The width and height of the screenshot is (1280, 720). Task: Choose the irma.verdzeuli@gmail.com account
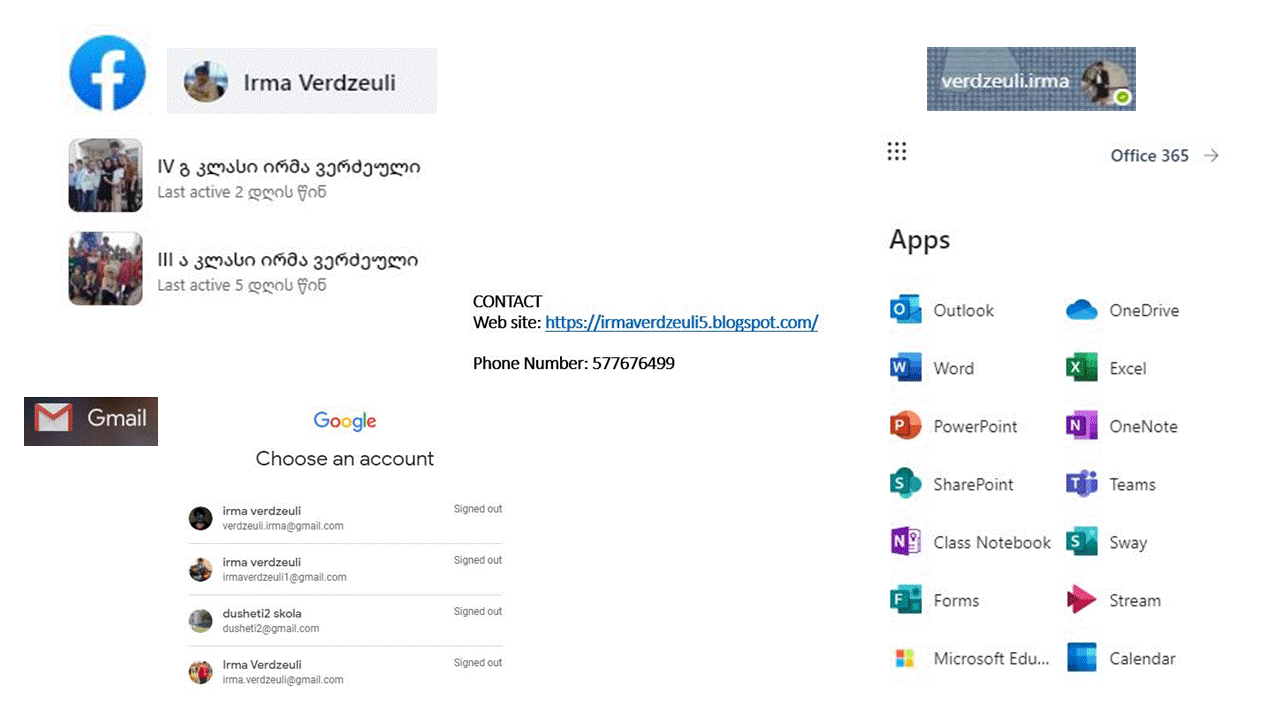[x=345, y=671]
